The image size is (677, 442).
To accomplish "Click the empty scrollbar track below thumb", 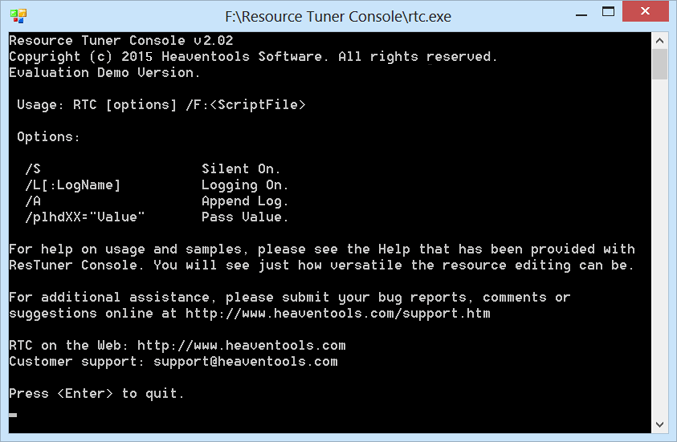I will pyautogui.click(x=660, y=250).
